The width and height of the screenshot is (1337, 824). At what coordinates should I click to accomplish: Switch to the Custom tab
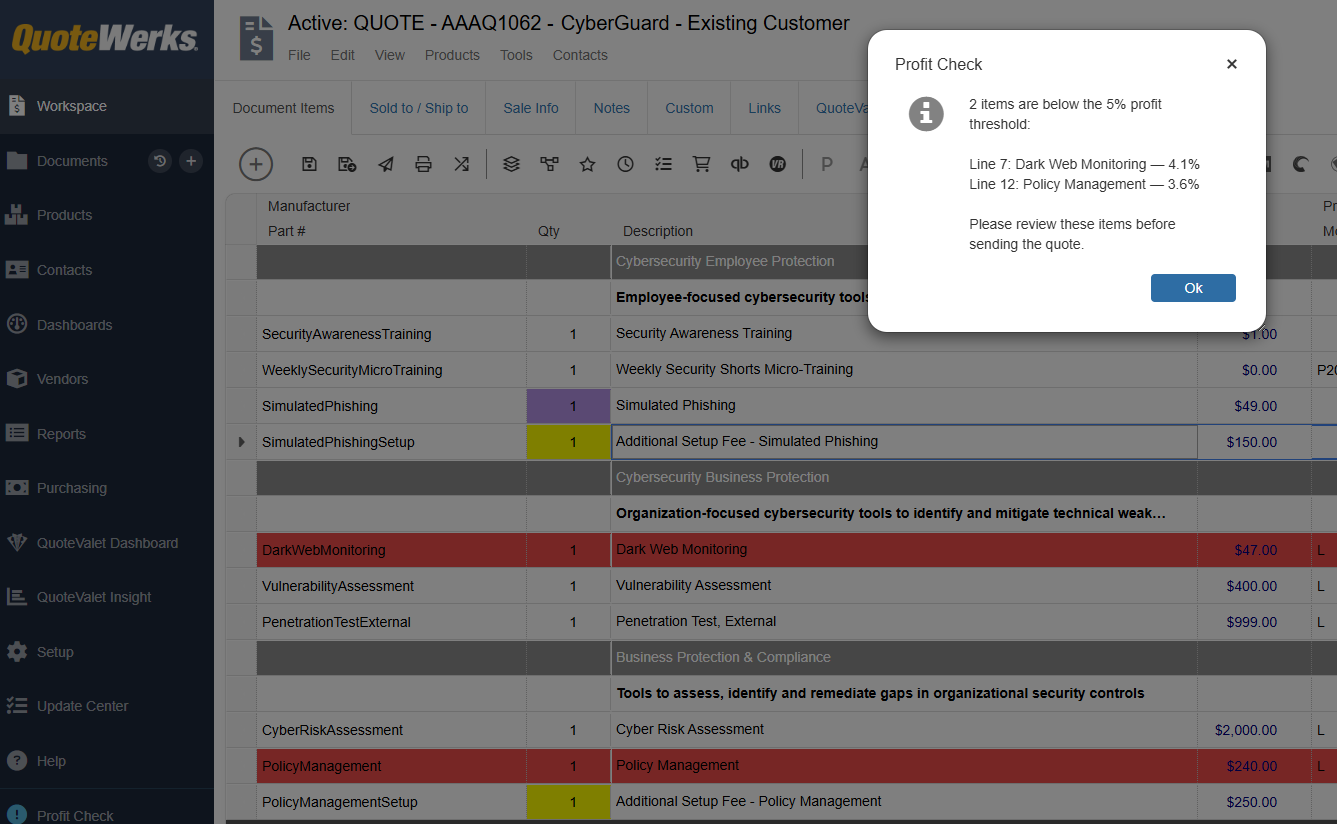pyautogui.click(x=690, y=108)
